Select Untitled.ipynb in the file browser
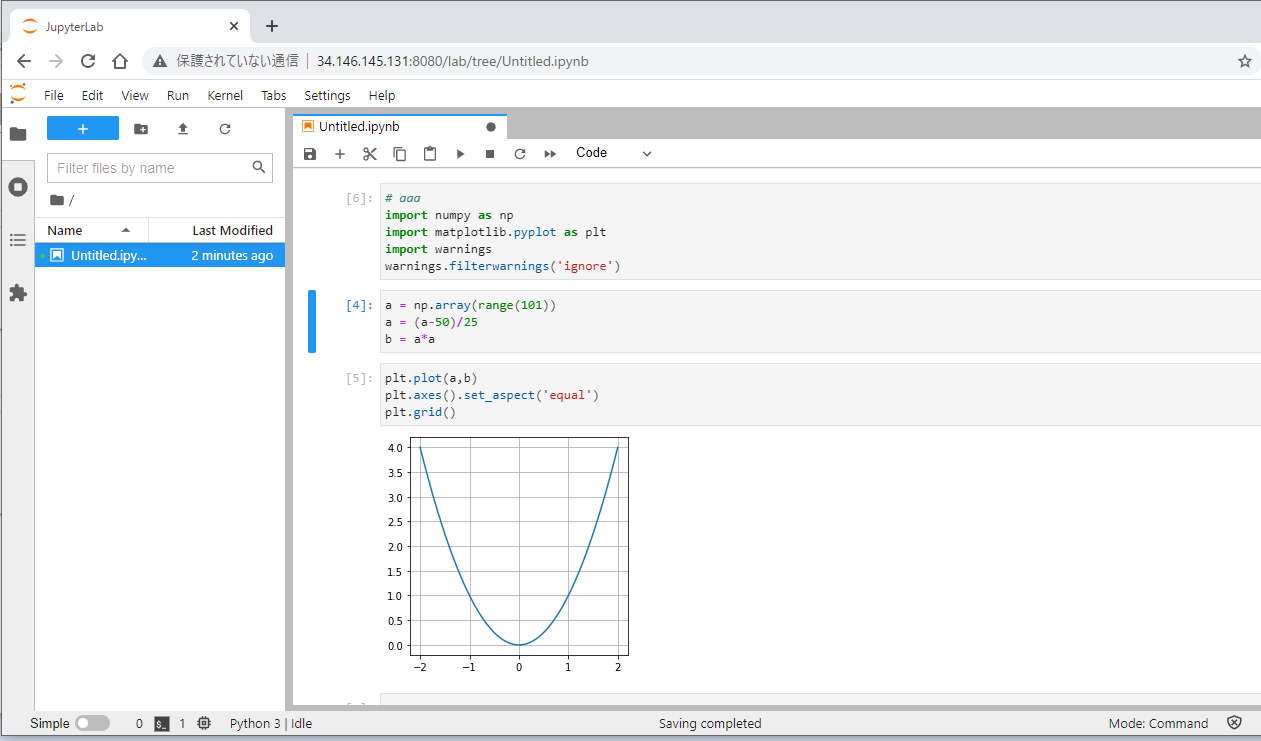The image size is (1261, 741). [108, 255]
